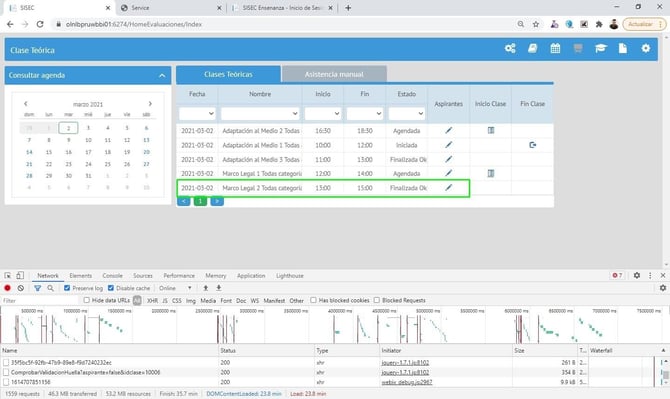Select Clases Teóricas tab
Image resolution: width=670 pixels, height=399 pixels.
point(228,74)
